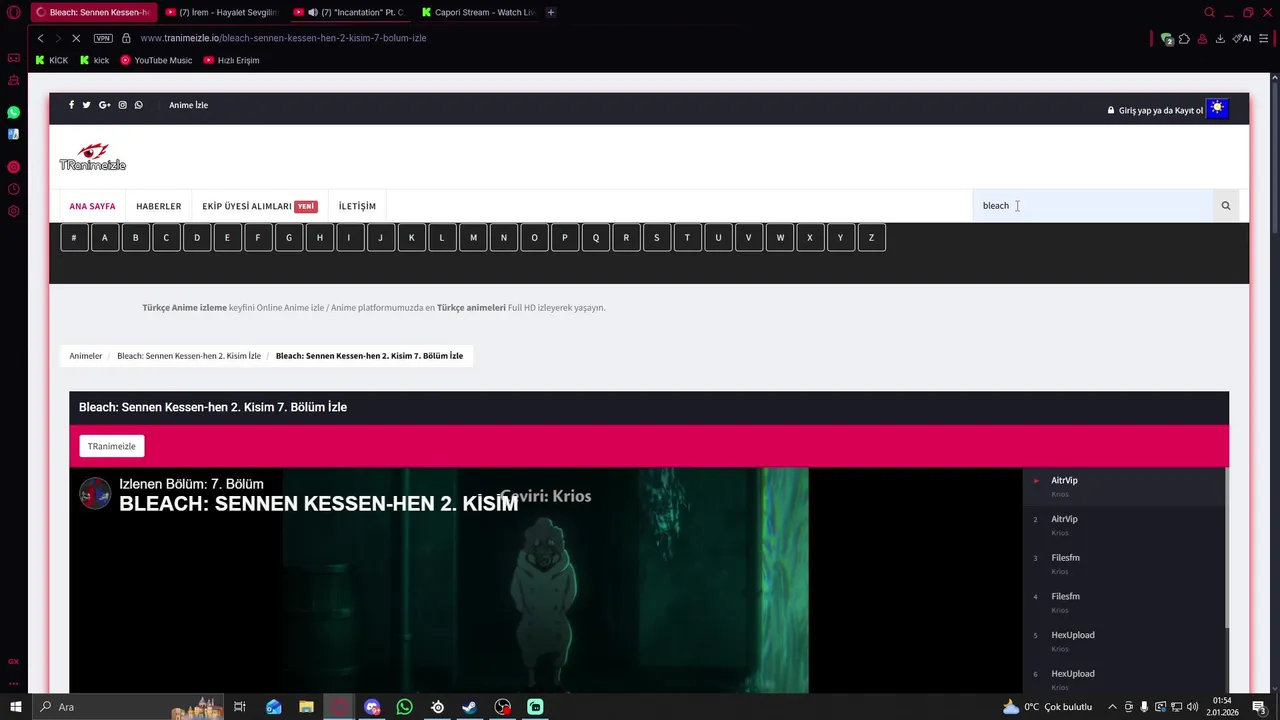Filter anime by letter M
The width and height of the screenshot is (1280, 720).
tap(473, 238)
